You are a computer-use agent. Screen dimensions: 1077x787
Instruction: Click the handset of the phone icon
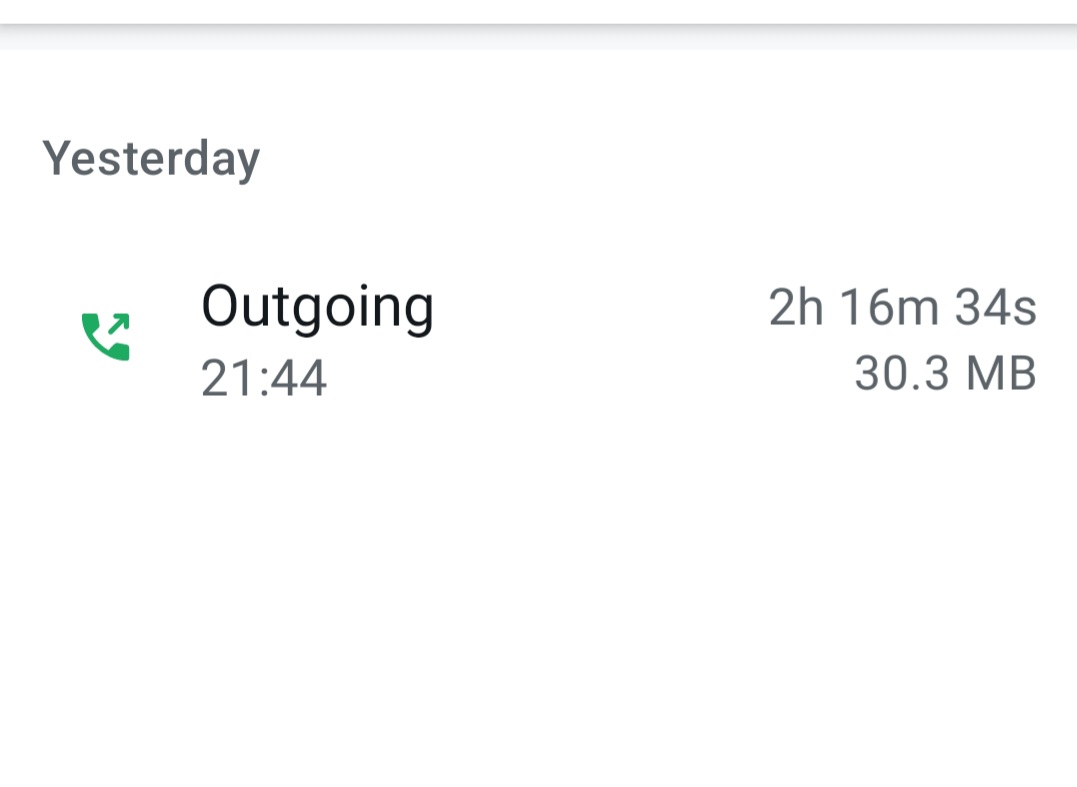coord(100,342)
